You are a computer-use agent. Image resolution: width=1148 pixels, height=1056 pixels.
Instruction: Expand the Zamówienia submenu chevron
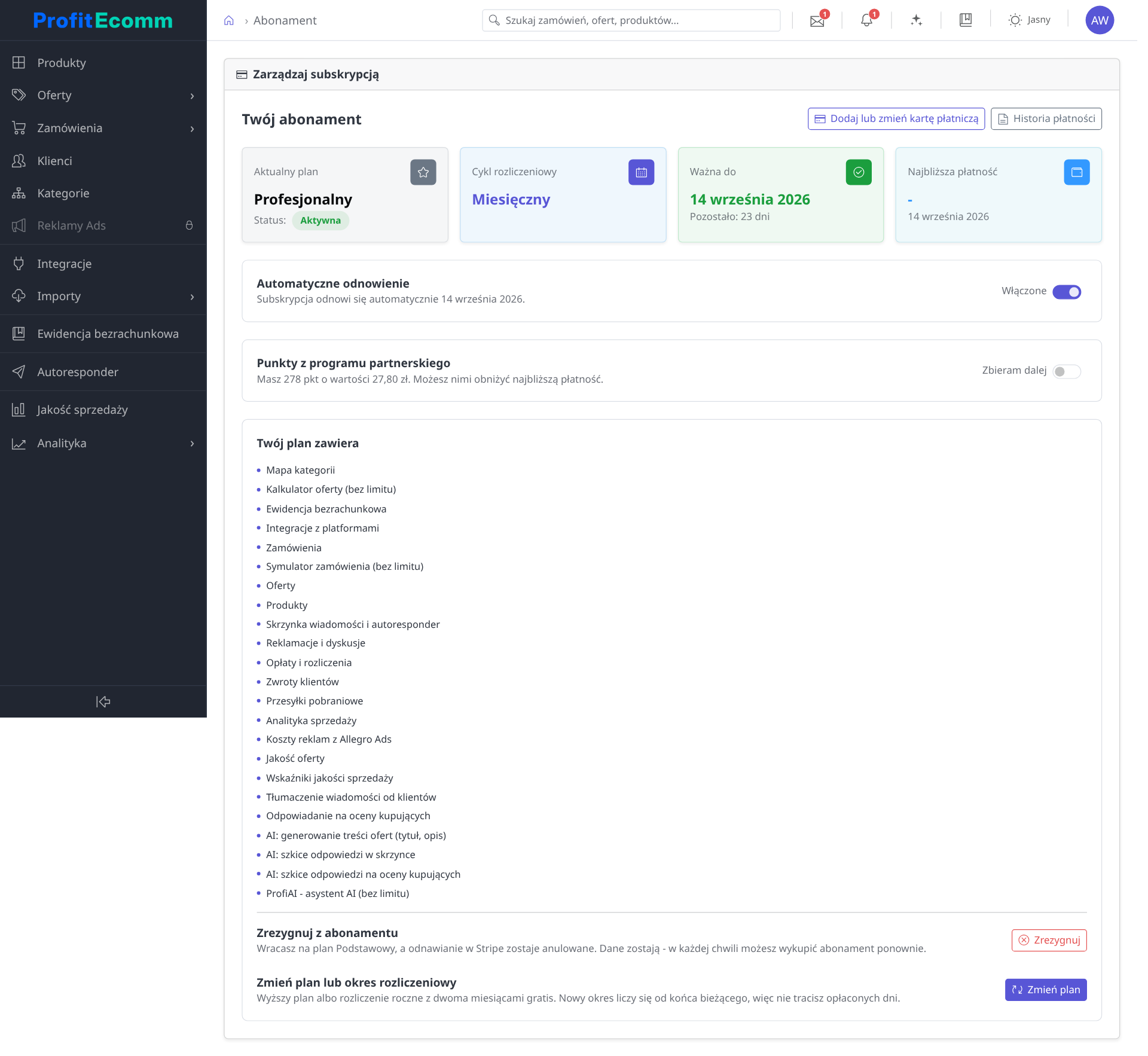pos(192,129)
